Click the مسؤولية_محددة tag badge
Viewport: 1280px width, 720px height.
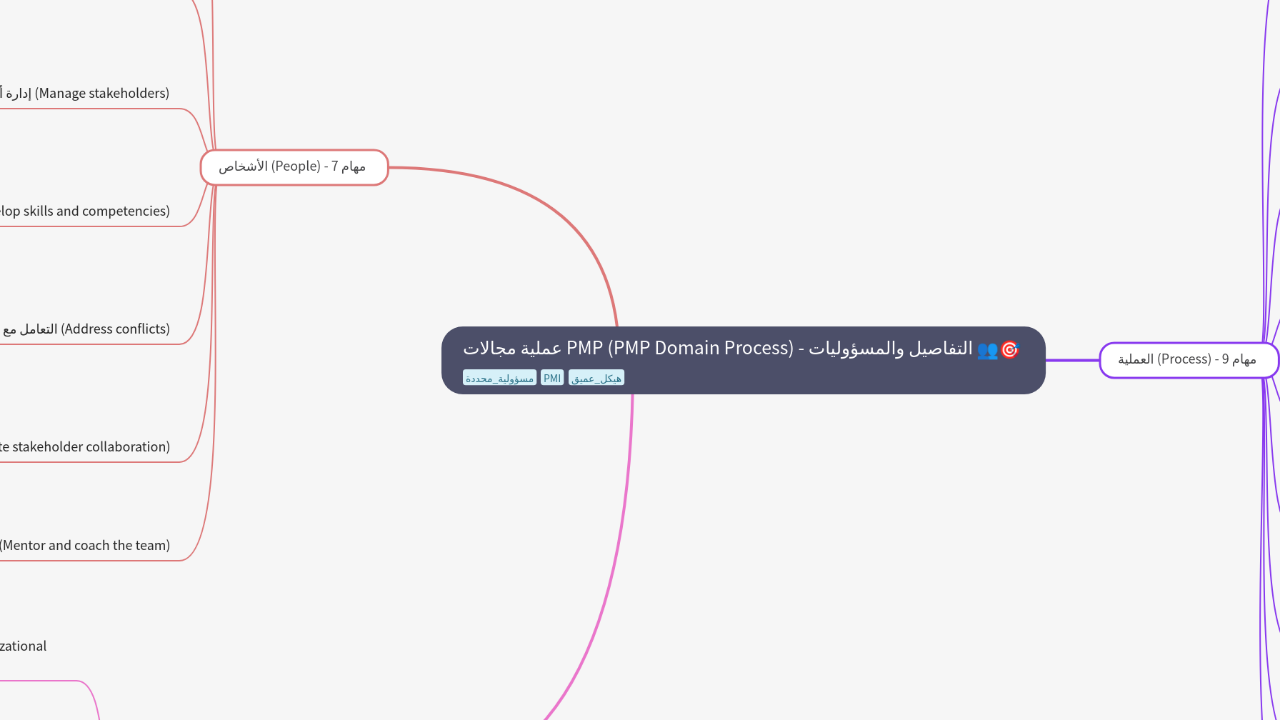click(x=499, y=377)
